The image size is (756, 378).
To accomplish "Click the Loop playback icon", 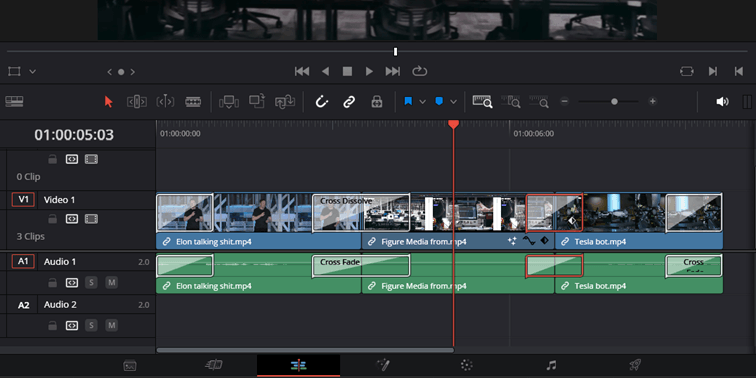I will (419, 71).
